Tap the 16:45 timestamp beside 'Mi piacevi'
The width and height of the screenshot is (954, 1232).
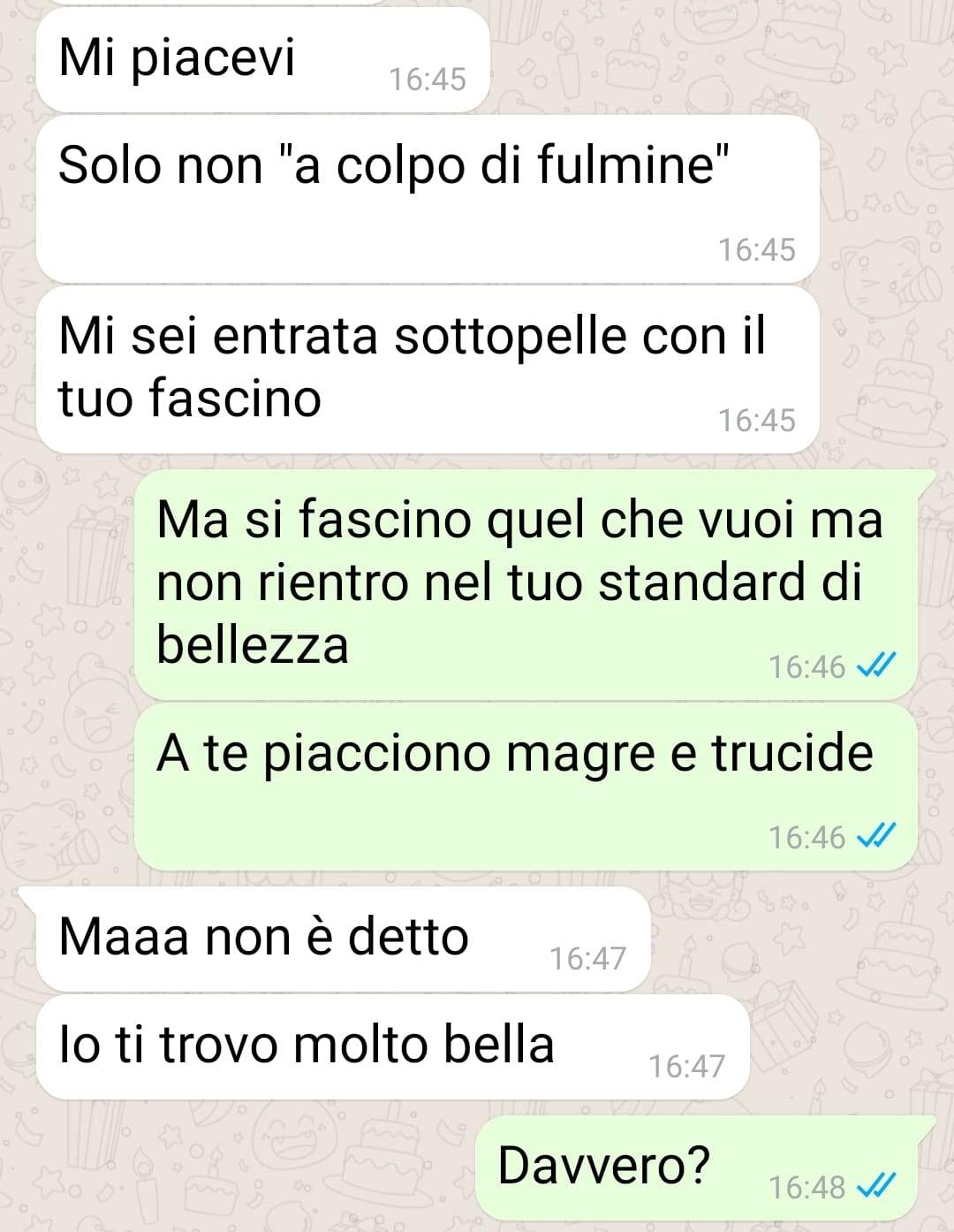point(428,79)
